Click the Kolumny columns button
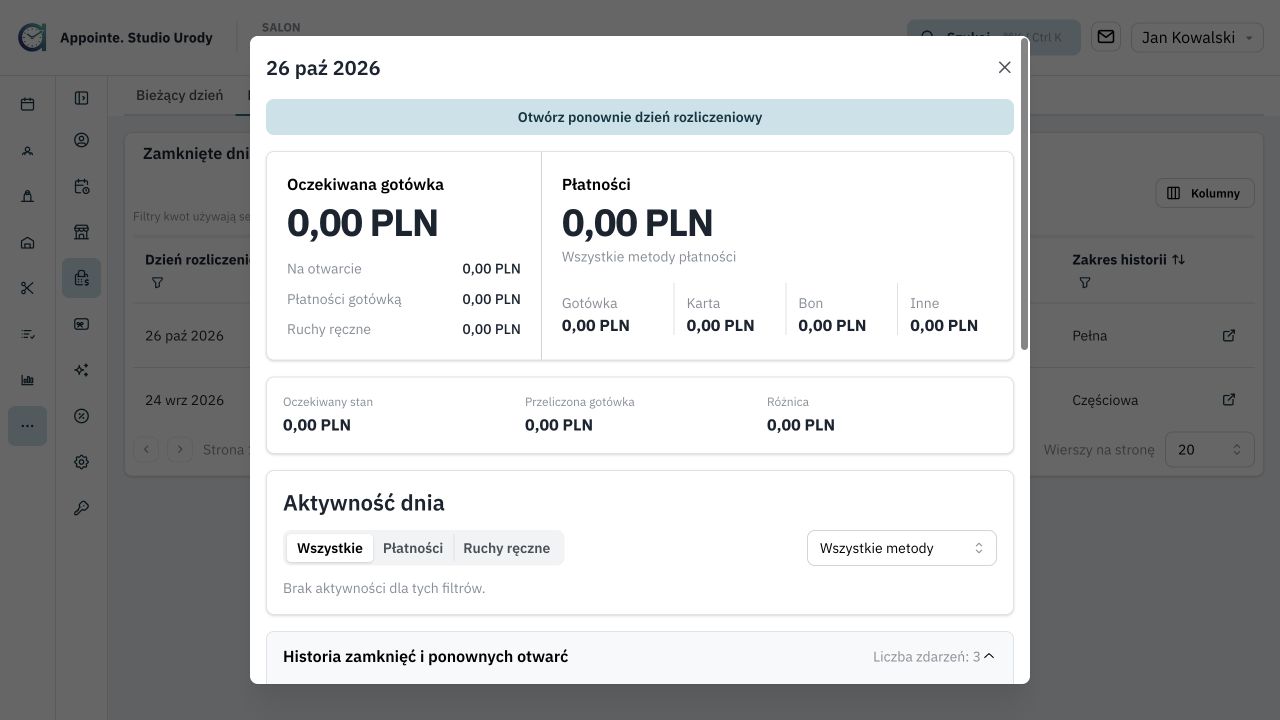1280x720 pixels. (x=1204, y=193)
